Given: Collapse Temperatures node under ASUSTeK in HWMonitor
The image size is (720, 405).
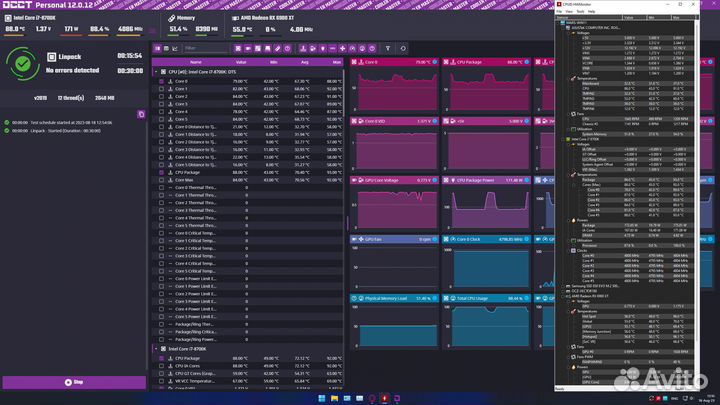Looking at the screenshot, I should point(568,79).
